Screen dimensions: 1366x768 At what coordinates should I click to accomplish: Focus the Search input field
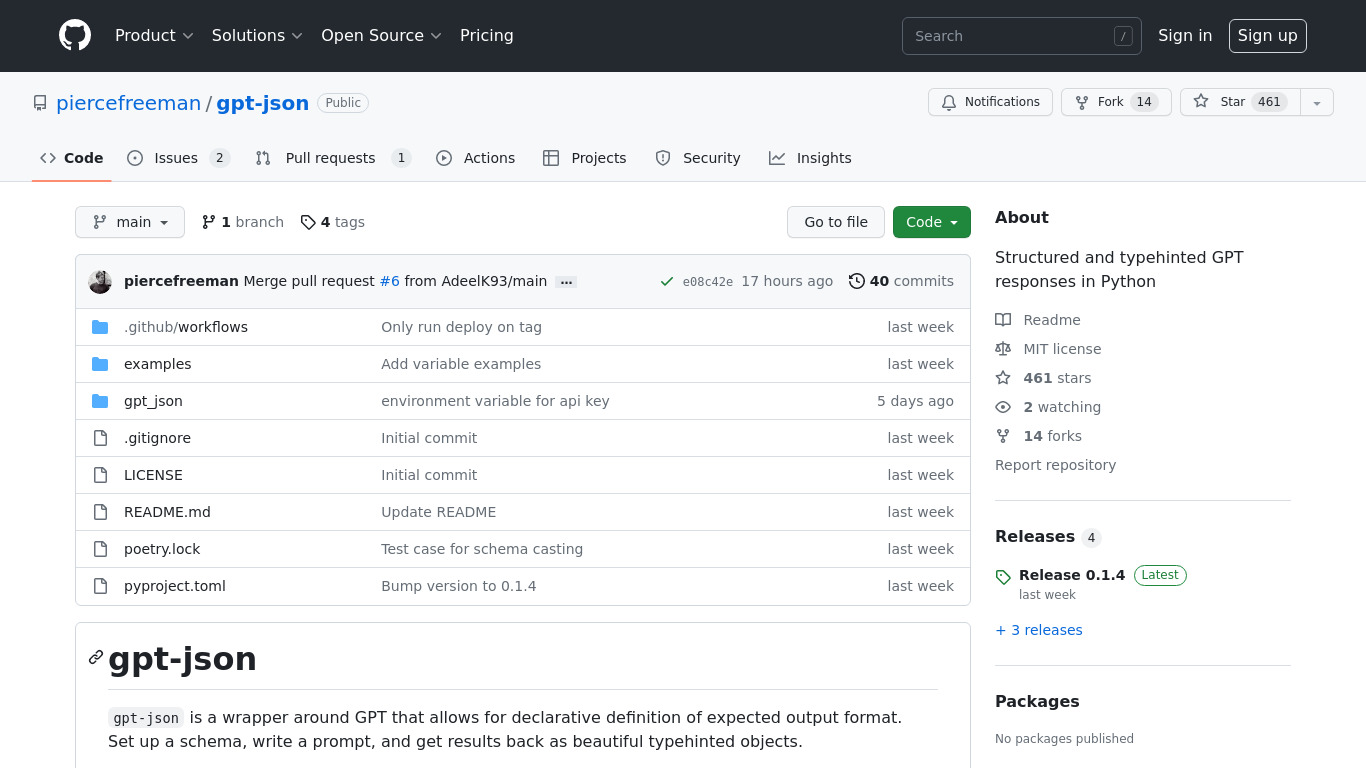tap(1022, 36)
